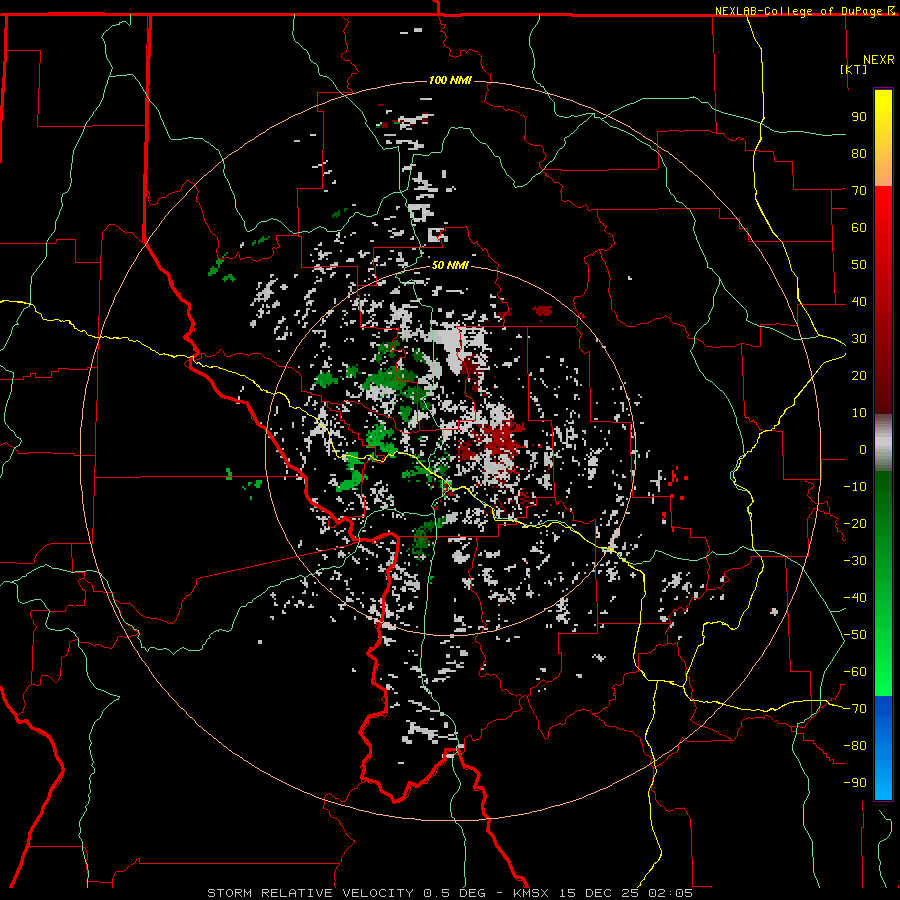Click the positive 70 scale label
This screenshot has width=900, height=900.
coord(859,191)
